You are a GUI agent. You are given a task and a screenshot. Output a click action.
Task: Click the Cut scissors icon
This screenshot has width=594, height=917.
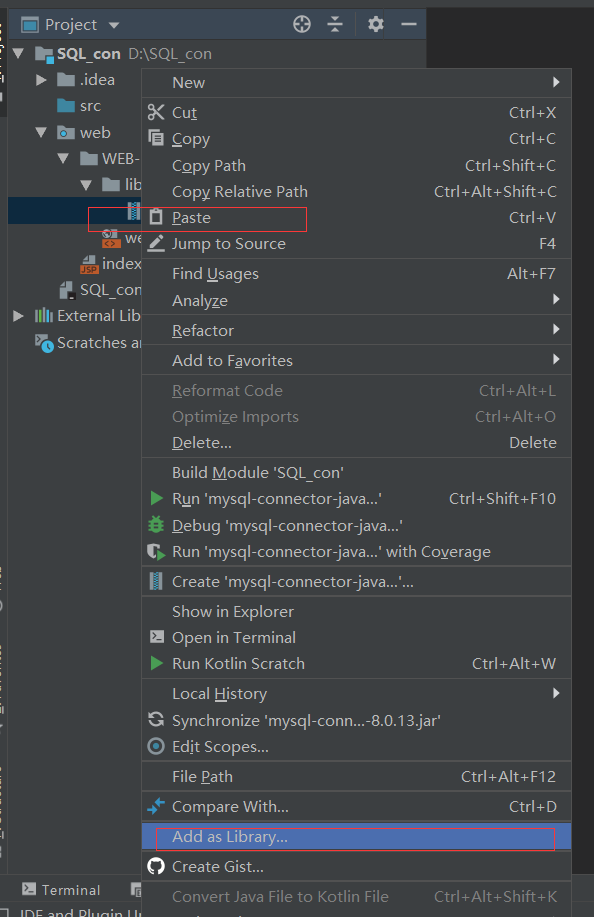tap(156, 112)
